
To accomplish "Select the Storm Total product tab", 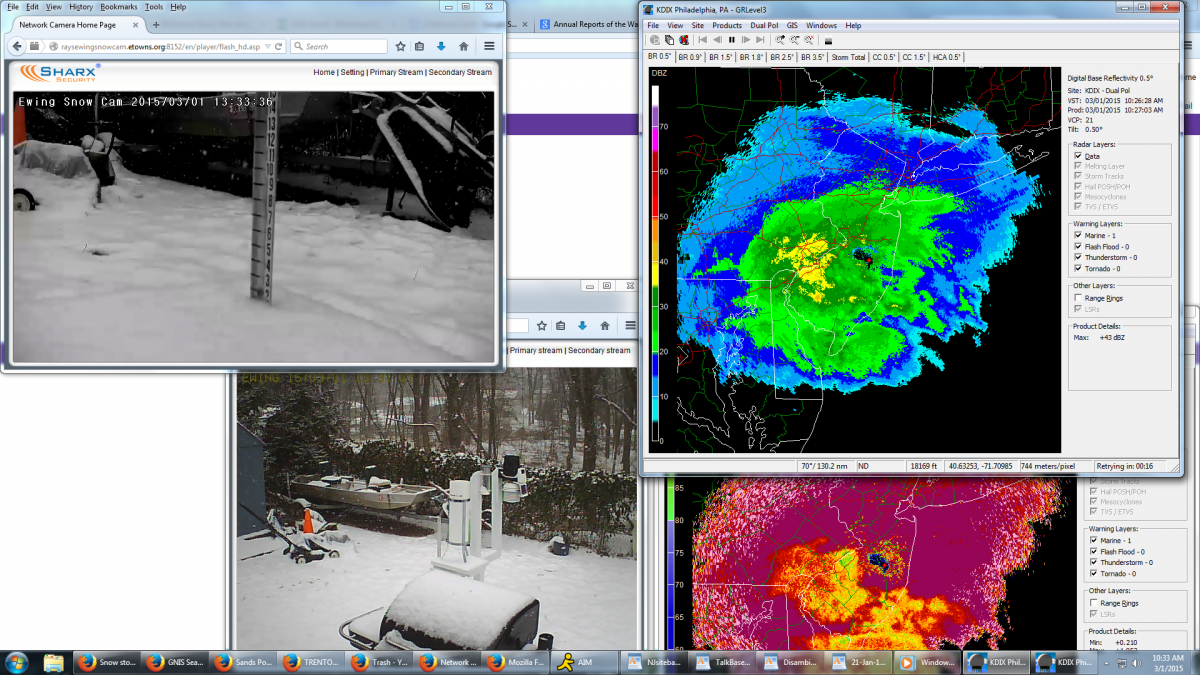I will tap(849, 57).
